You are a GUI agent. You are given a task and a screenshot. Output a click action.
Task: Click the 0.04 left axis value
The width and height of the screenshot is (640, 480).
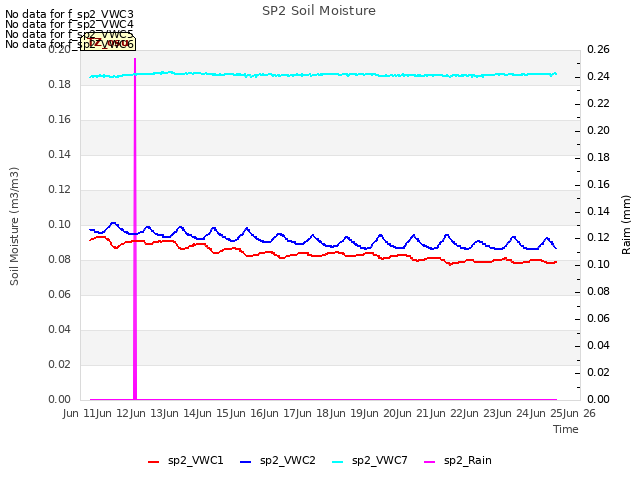click(x=60, y=329)
